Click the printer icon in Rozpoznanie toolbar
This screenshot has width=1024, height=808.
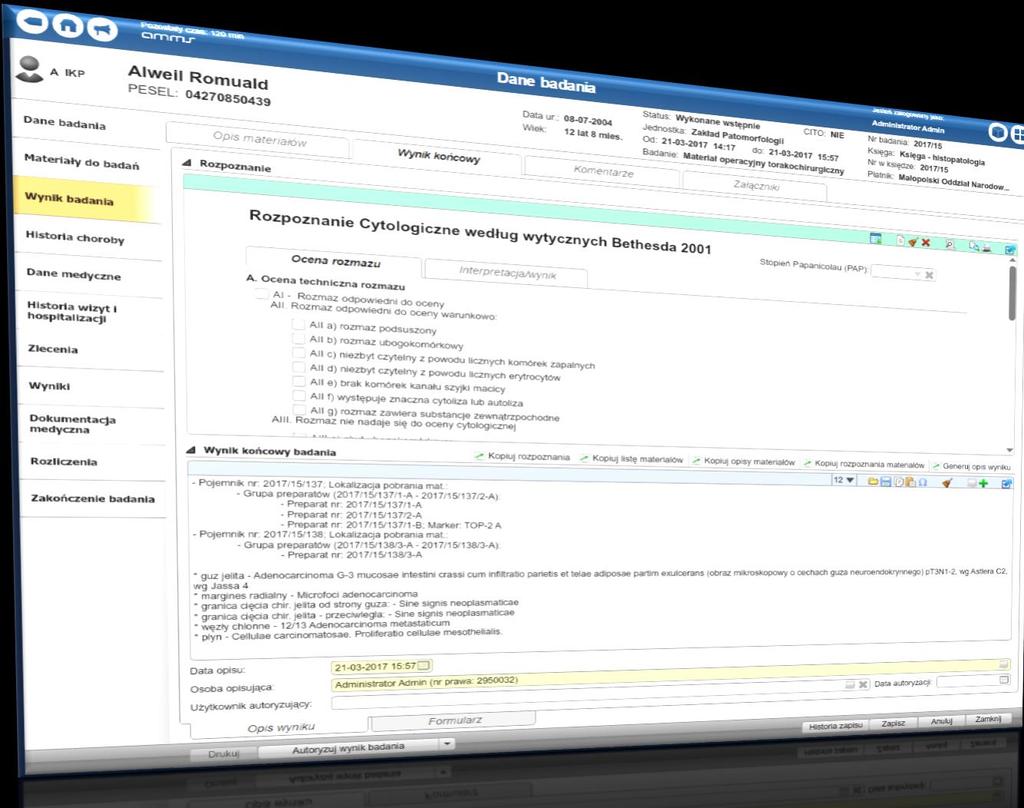[986, 248]
